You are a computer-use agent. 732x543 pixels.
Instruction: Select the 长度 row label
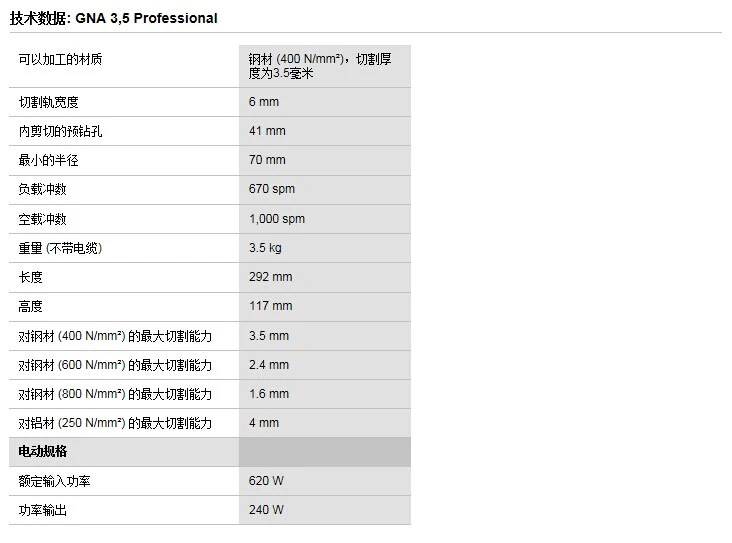tap(31, 277)
